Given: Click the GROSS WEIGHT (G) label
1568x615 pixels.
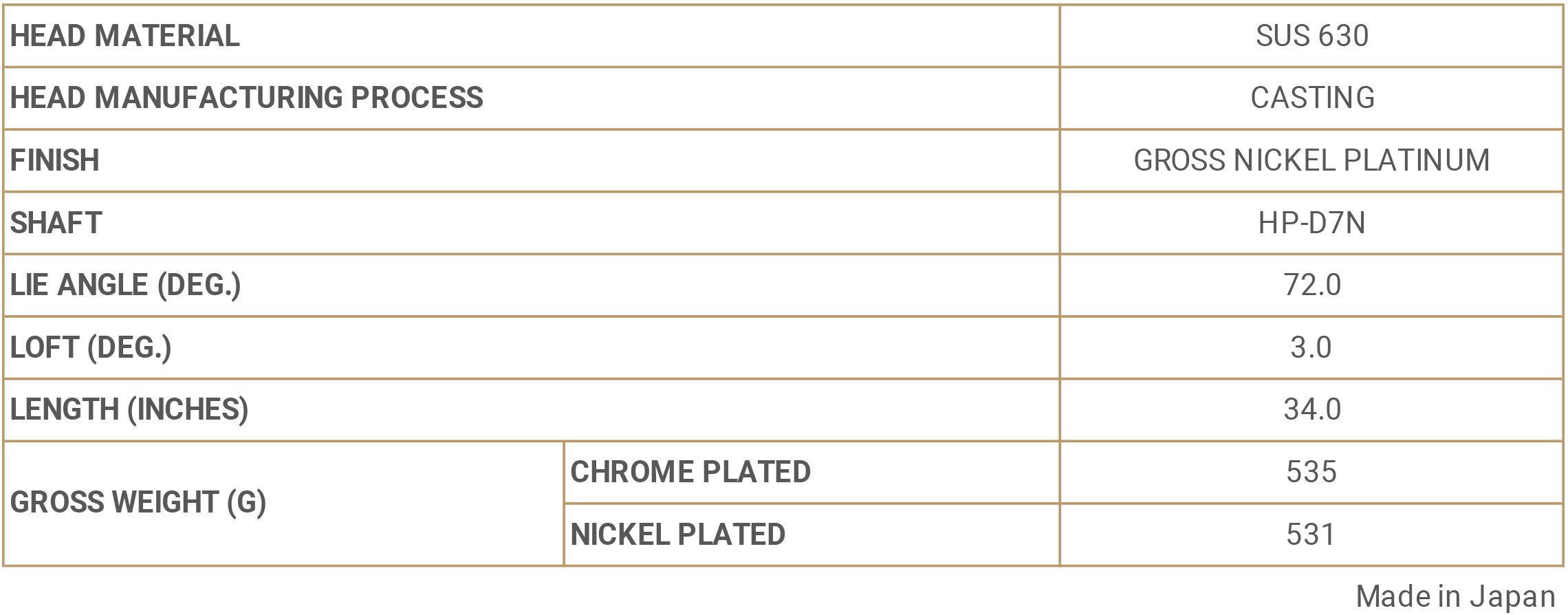Looking at the screenshot, I should pyautogui.click(x=138, y=502).
